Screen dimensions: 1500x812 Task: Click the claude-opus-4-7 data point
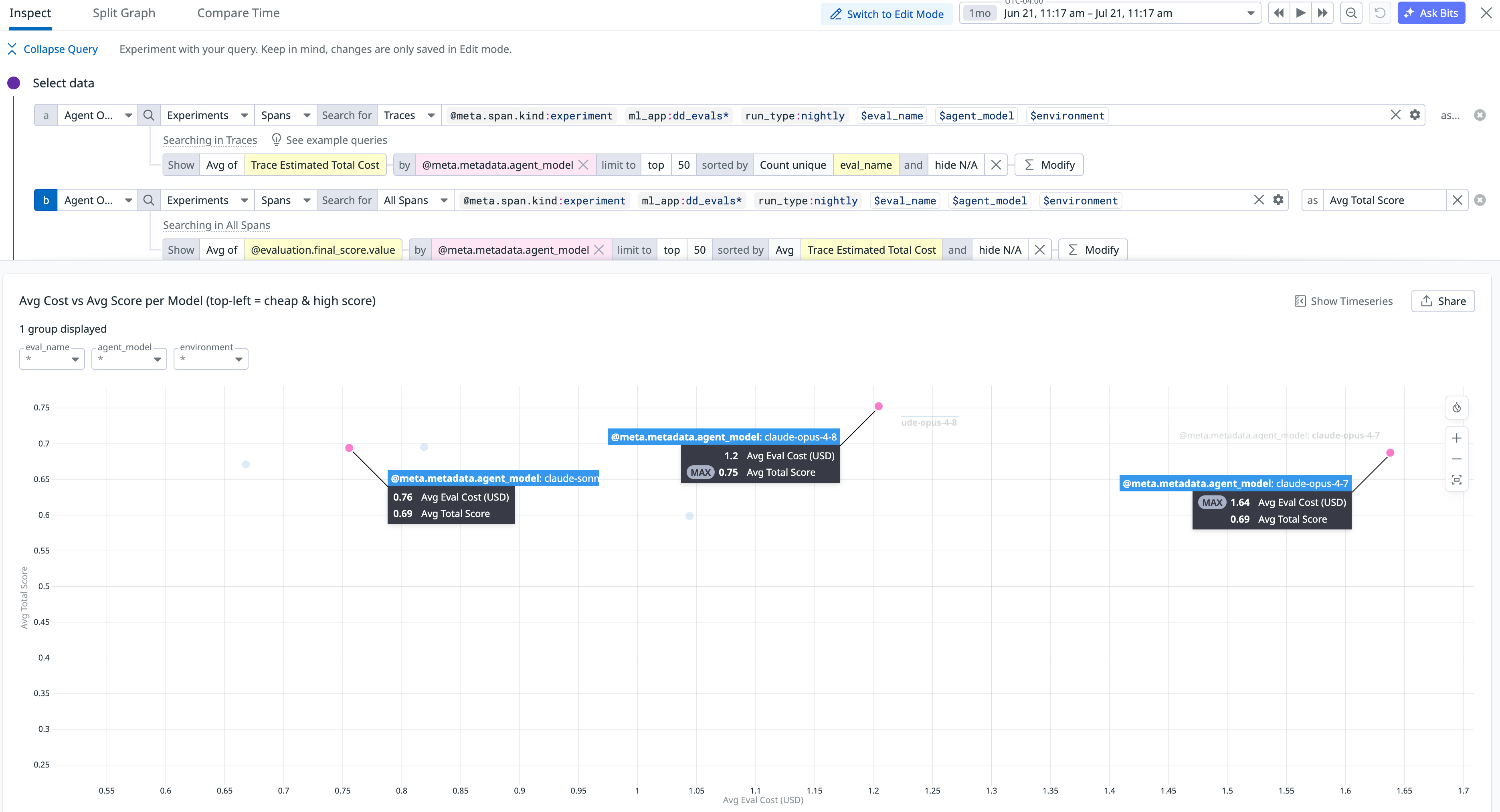pyautogui.click(x=1390, y=453)
